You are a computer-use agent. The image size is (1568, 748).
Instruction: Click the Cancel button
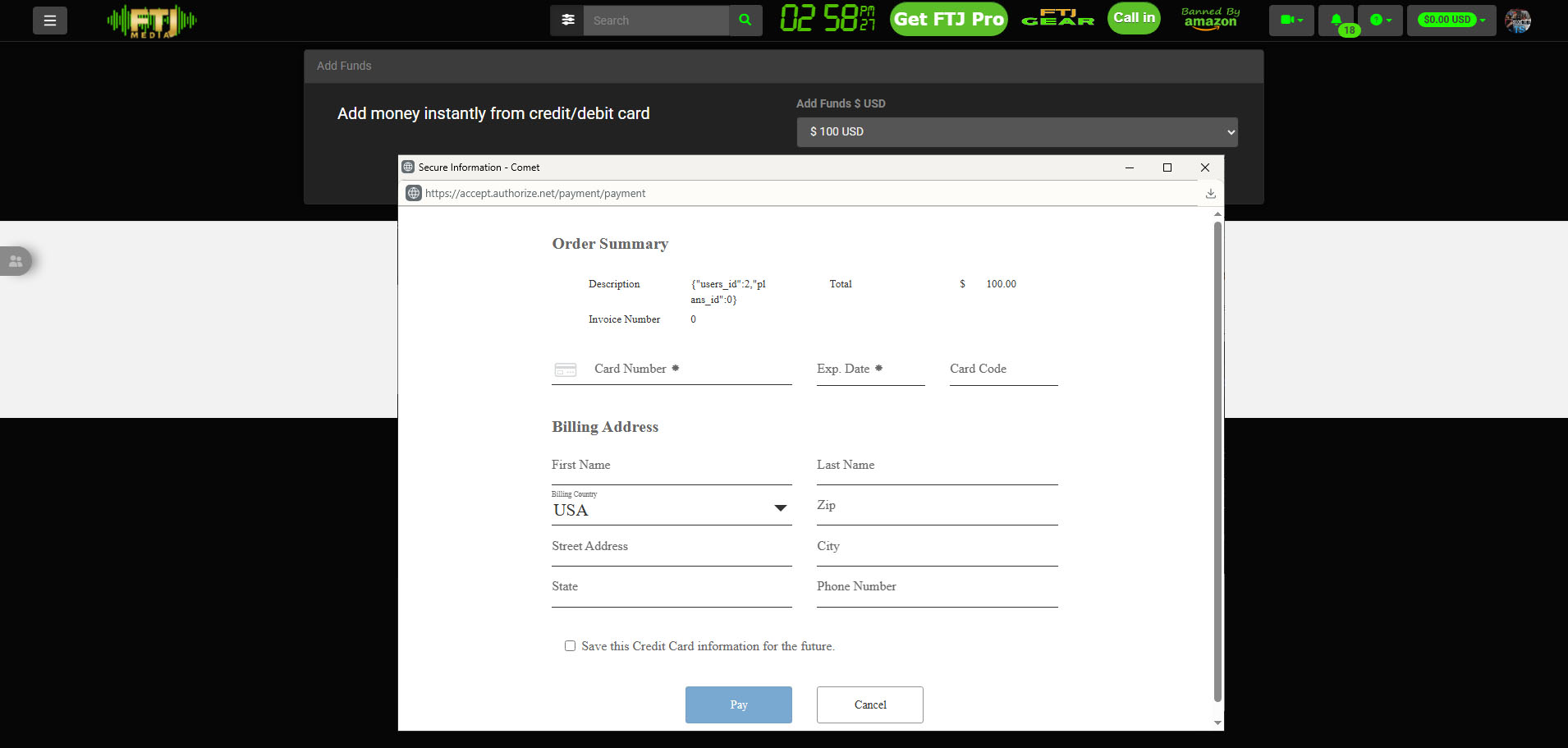pyautogui.click(x=869, y=704)
